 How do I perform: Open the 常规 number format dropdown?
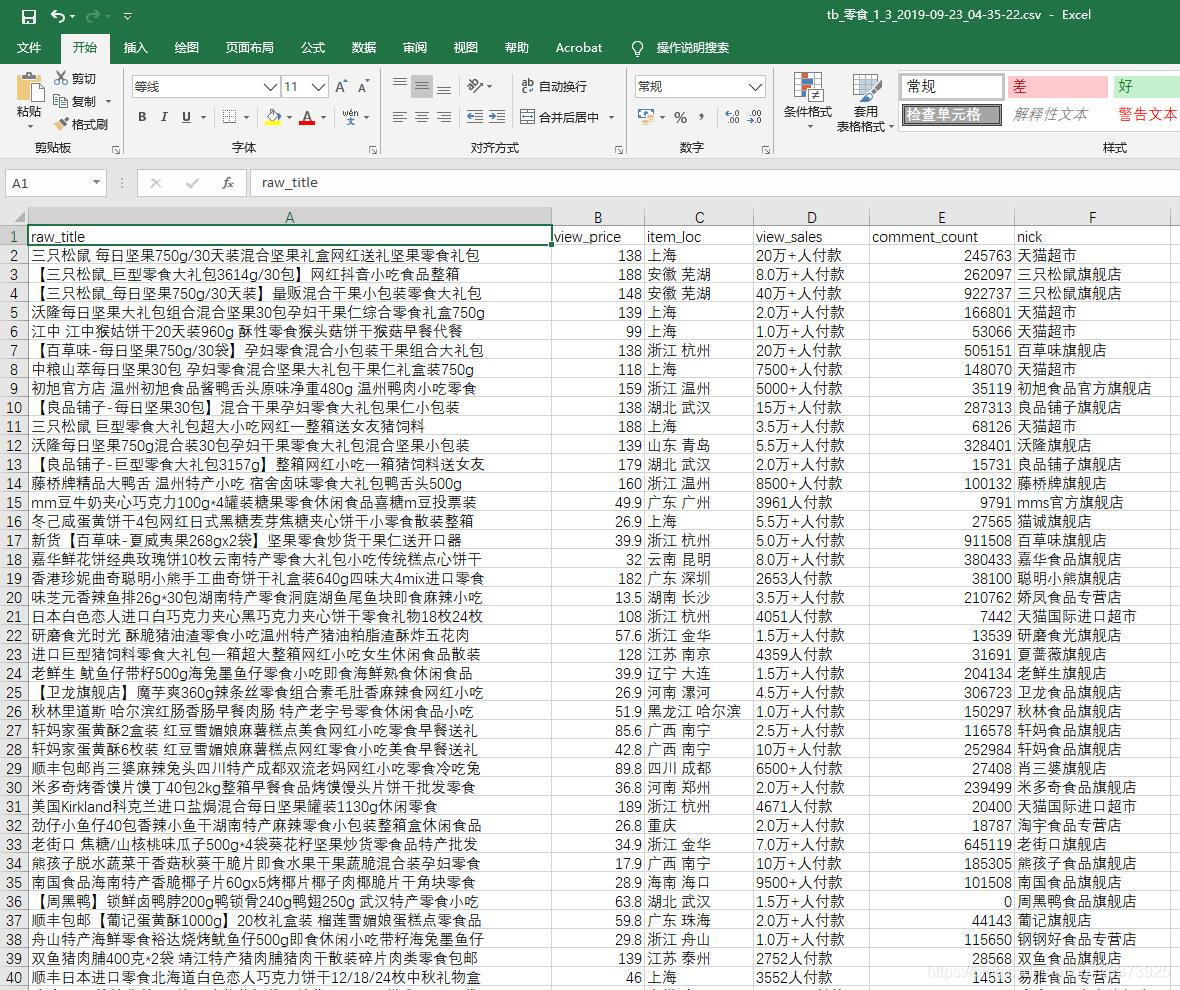756,87
